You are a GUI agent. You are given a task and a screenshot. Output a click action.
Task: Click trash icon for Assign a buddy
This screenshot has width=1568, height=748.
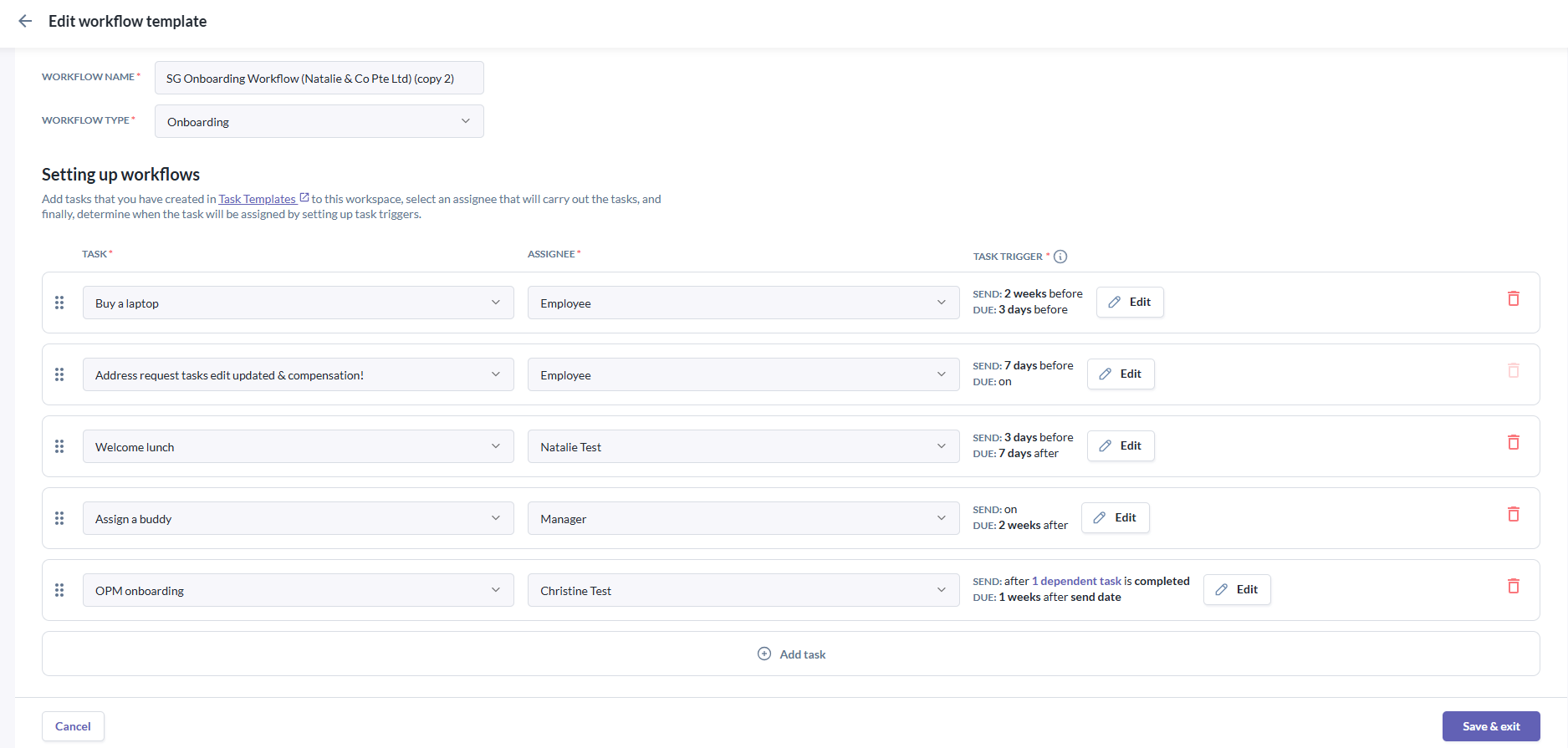tap(1513, 514)
